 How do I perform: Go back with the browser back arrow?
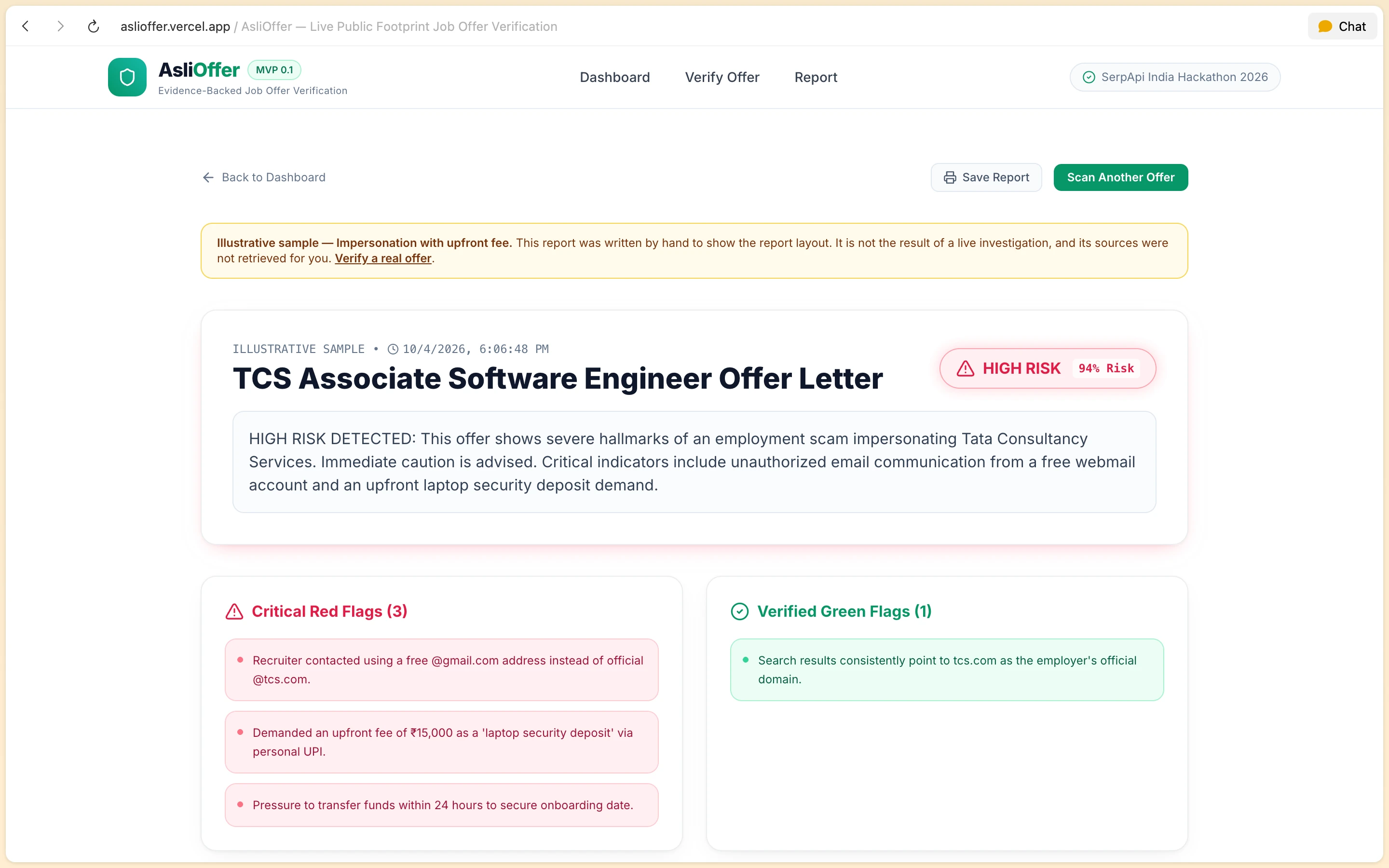[25, 27]
